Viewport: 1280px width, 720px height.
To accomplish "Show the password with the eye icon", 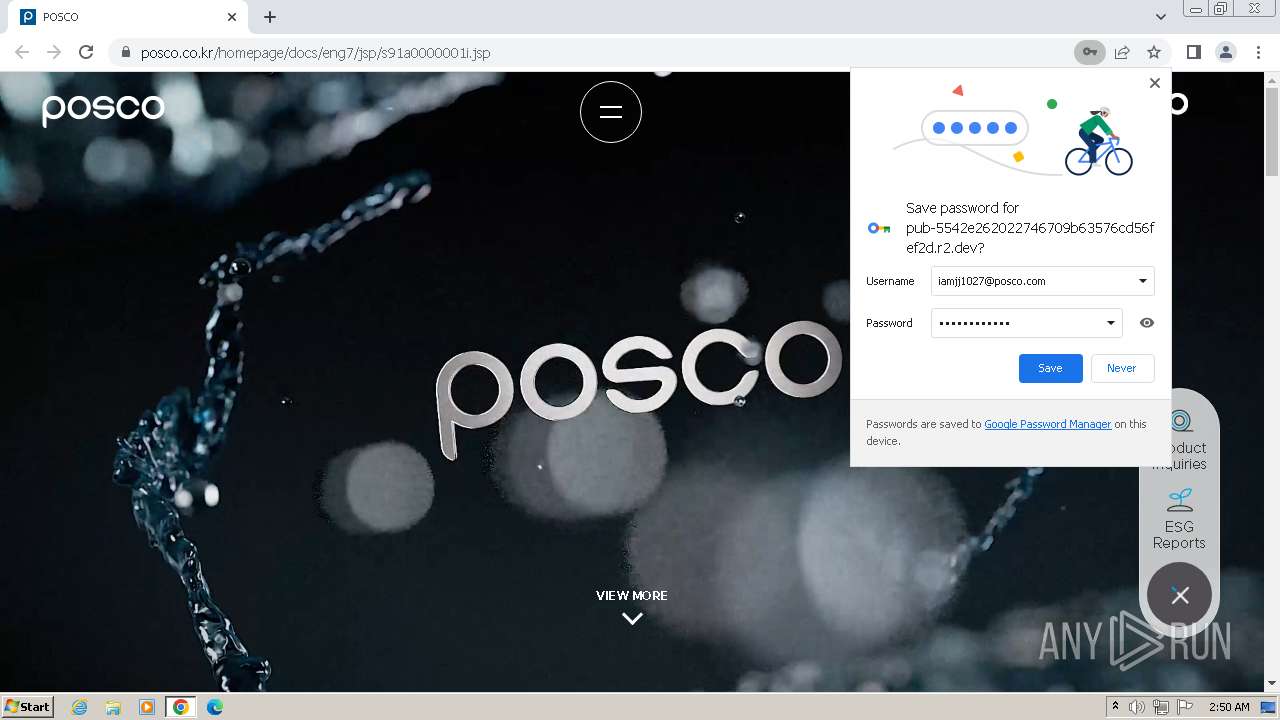I will pyautogui.click(x=1147, y=323).
